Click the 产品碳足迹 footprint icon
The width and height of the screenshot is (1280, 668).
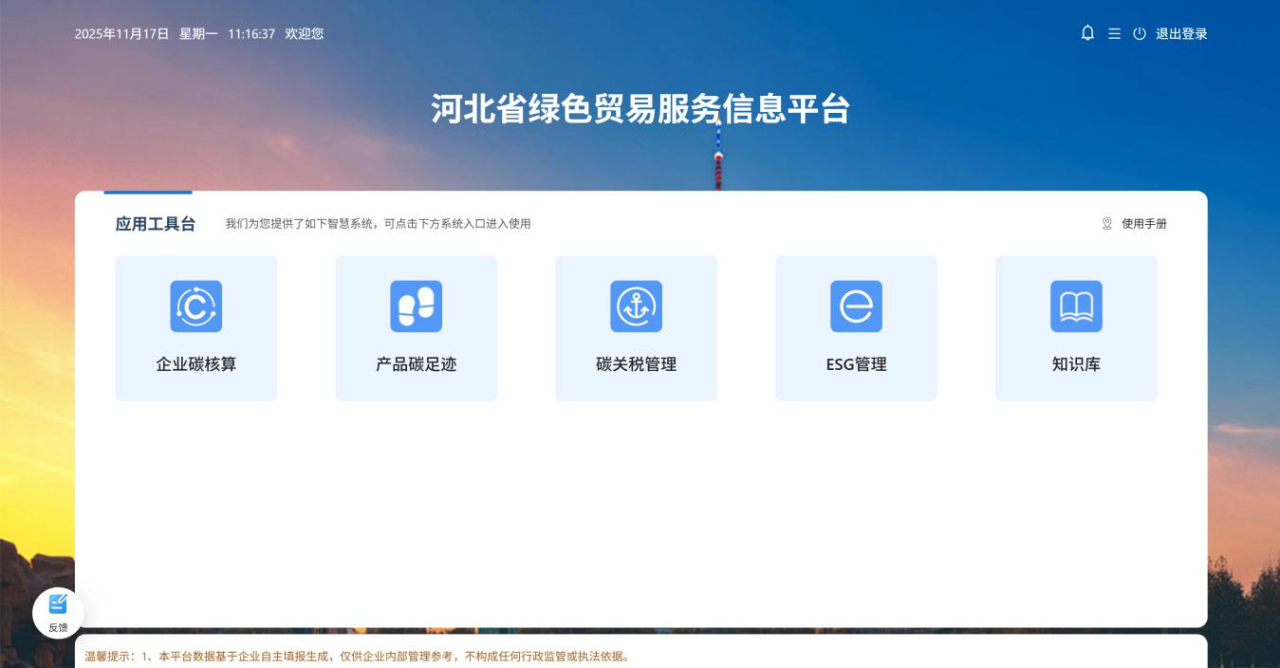point(416,306)
